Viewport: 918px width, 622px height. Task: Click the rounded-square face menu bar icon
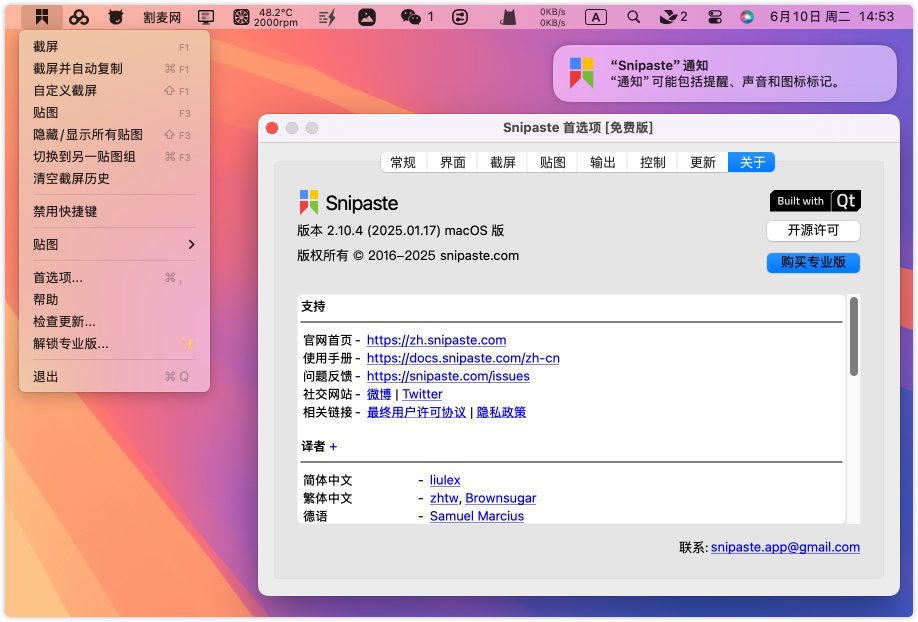click(x=460, y=18)
